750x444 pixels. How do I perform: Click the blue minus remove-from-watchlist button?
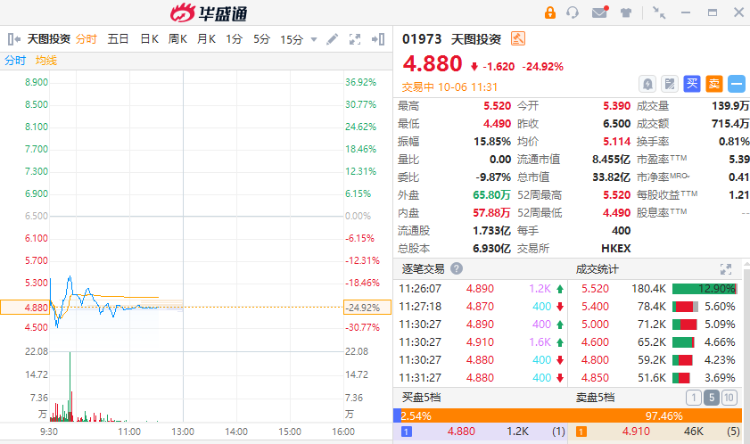pyautogui.click(x=737, y=84)
